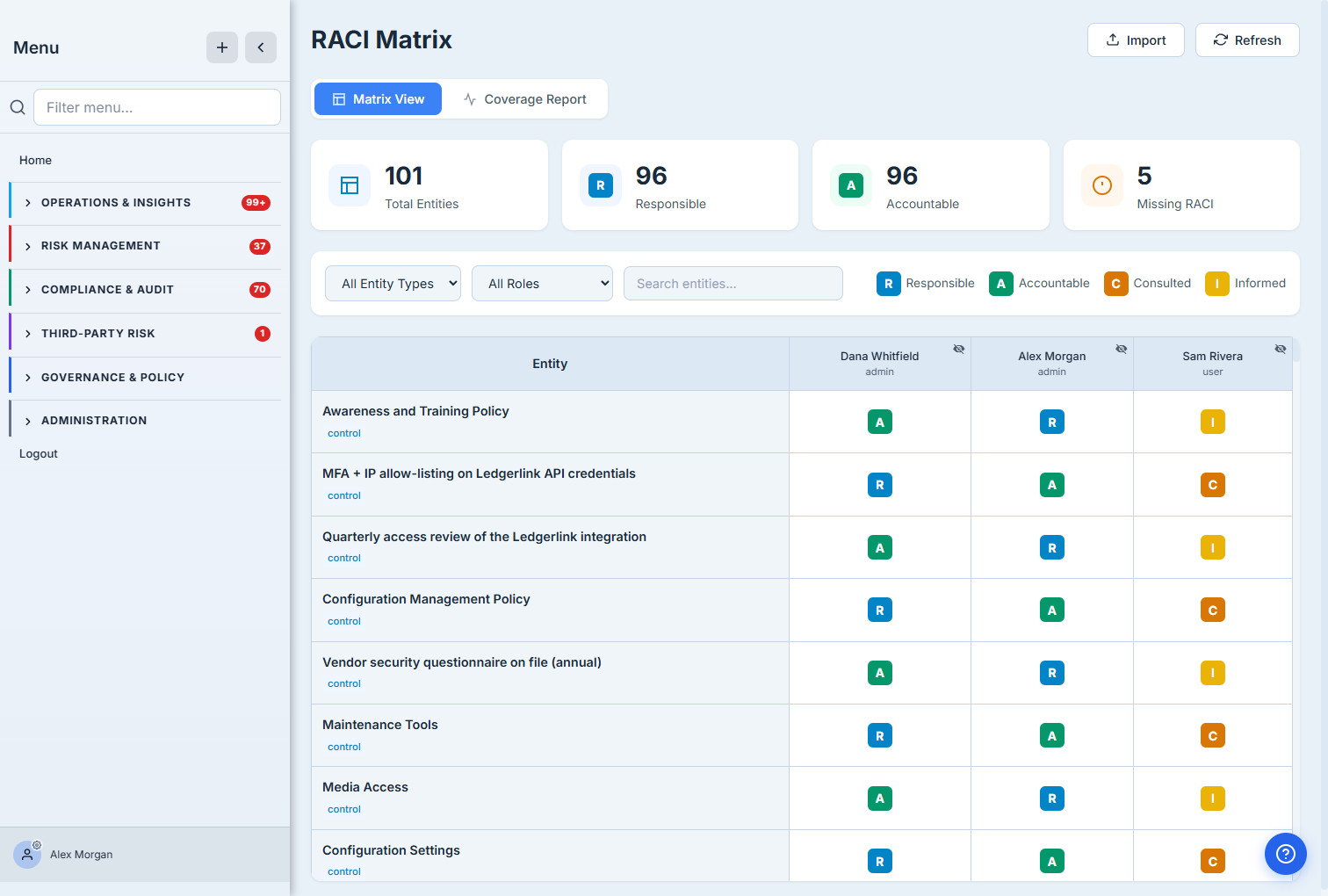Click the plus icon in Menu header
The image size is (1328, 896).
[222, 47]
